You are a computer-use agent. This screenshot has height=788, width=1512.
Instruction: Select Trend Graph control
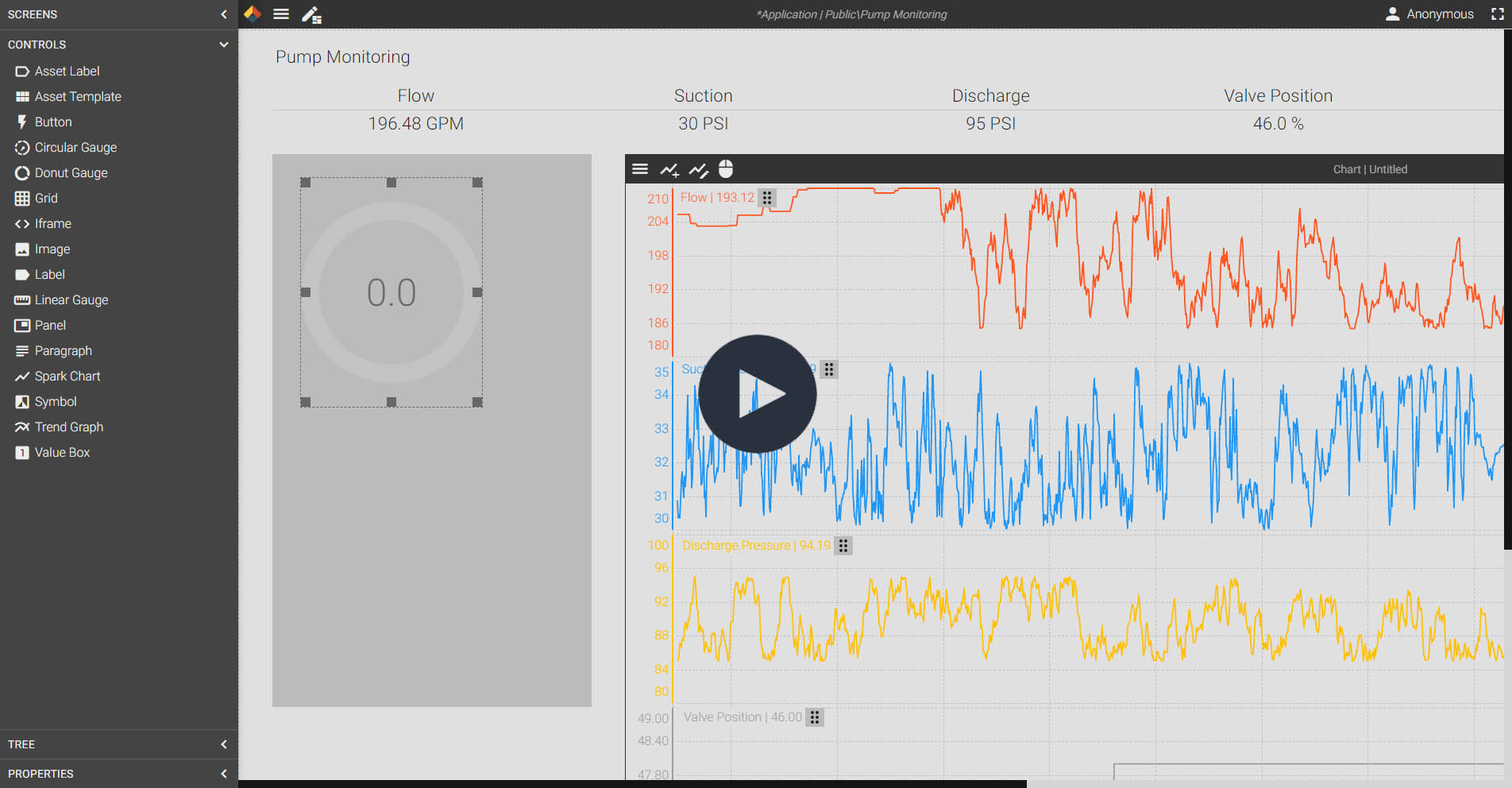point(69,427)
